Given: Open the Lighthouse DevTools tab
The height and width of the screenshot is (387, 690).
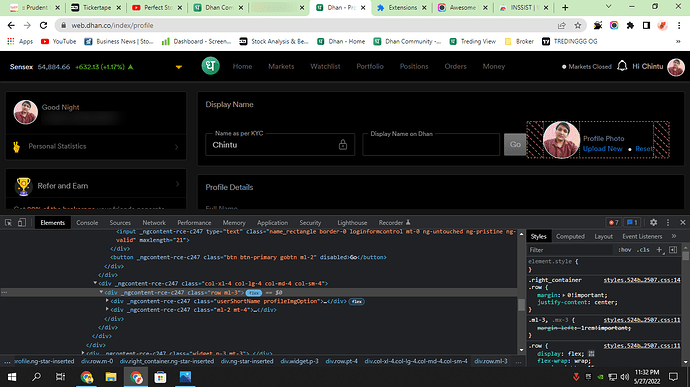Looking at the screenshot, I should tap(352, 223).
